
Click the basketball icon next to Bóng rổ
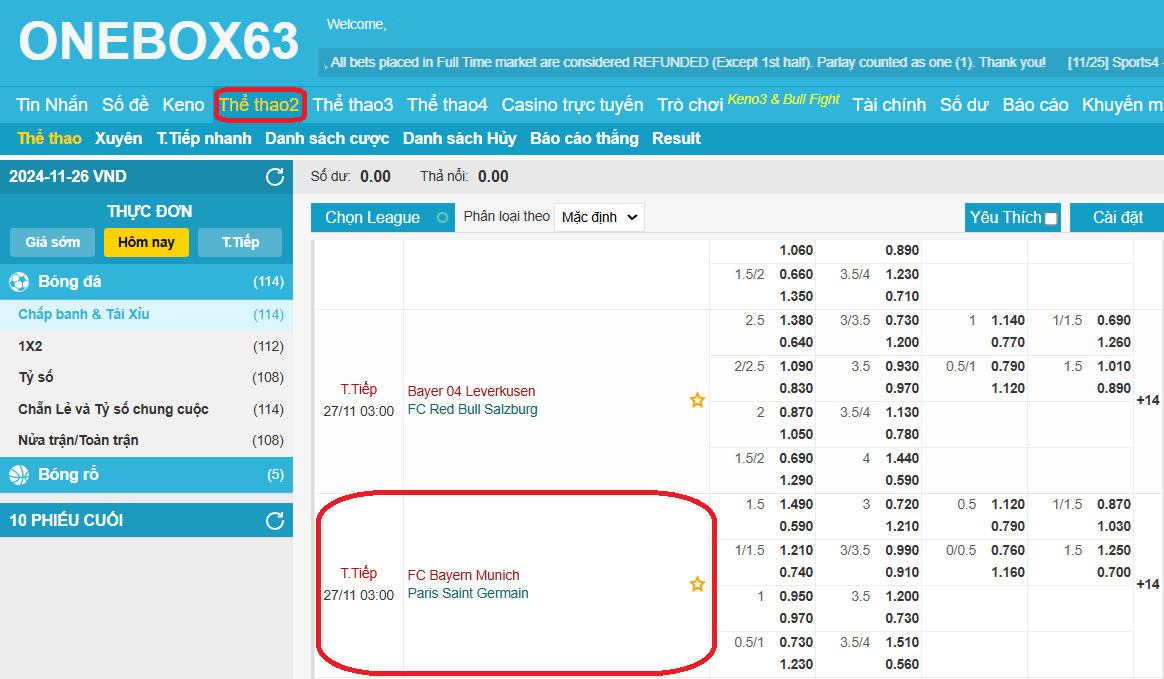(19, 475)
